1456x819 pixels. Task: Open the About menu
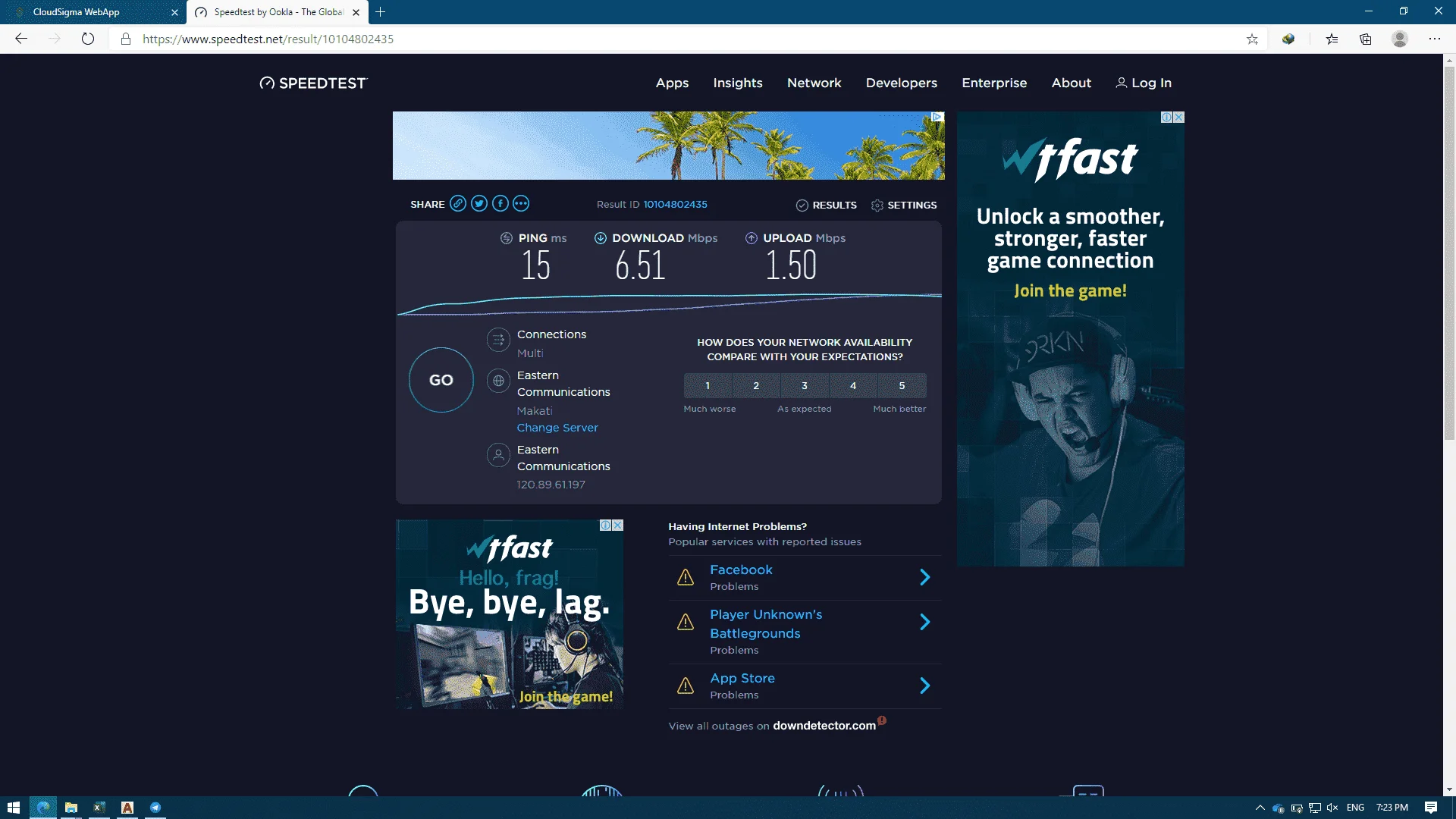tap(1072, 83)
